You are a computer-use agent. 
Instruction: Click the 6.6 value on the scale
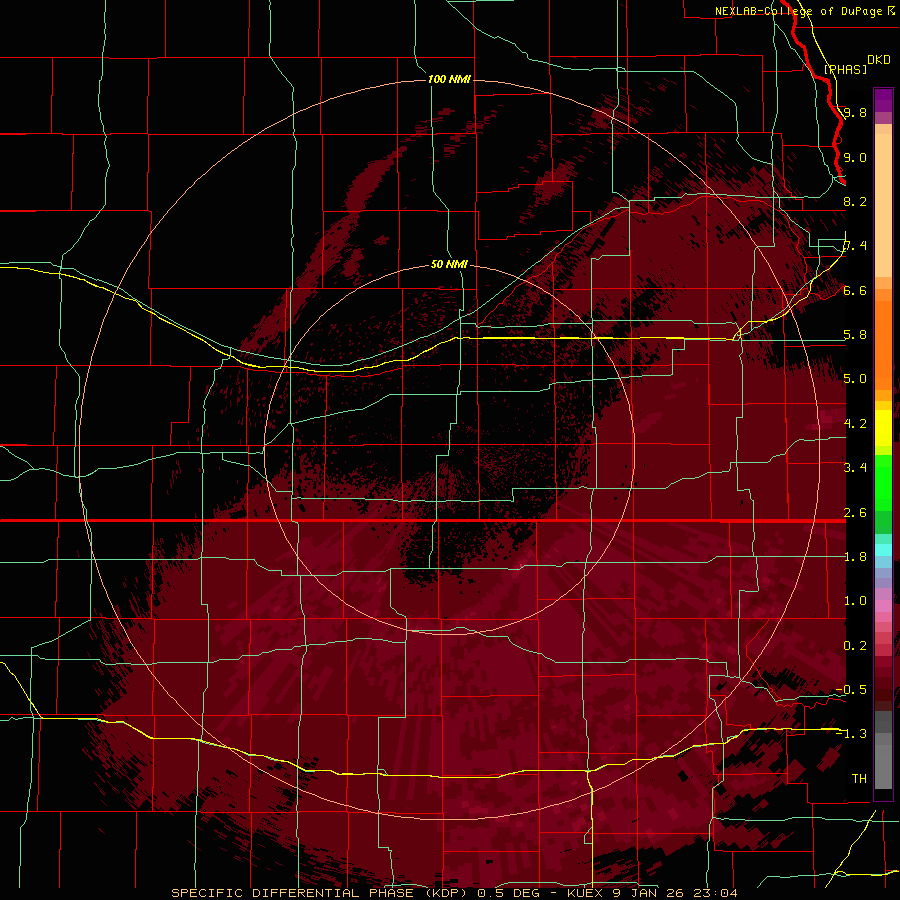[x=855, y=290]
